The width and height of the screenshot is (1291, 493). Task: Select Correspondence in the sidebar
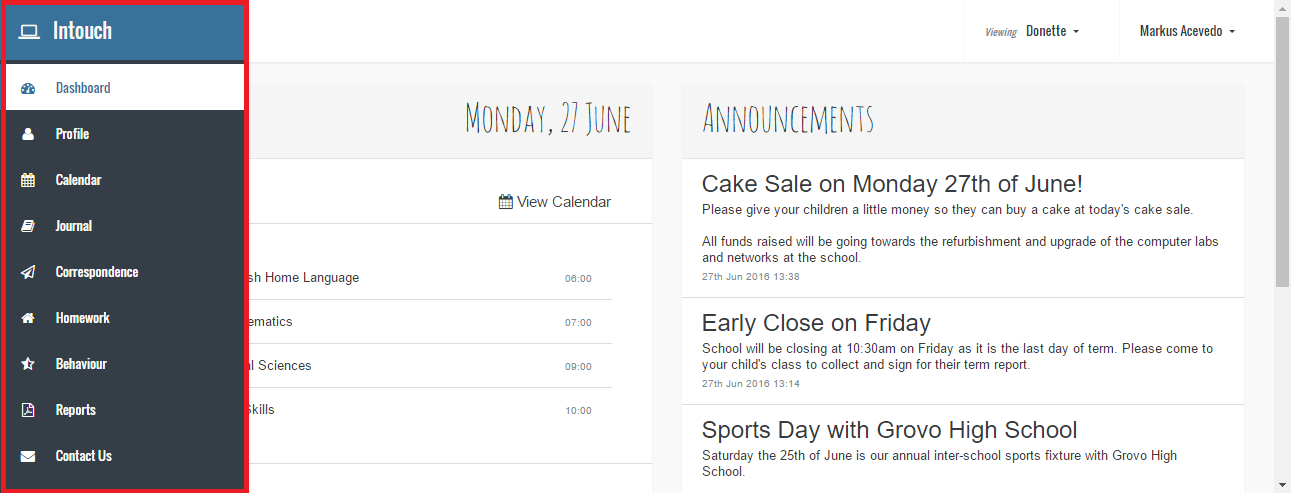(x=97, y=272)
